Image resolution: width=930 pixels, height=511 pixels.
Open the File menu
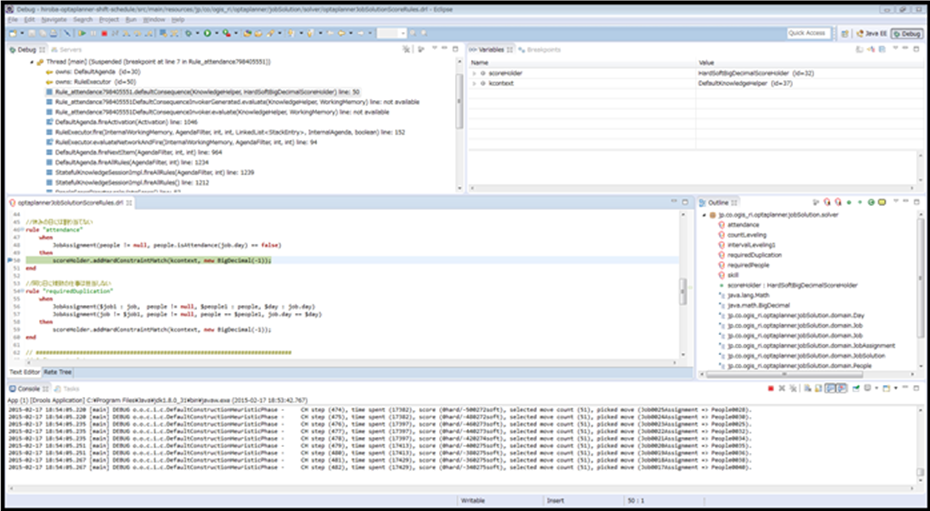12,20
